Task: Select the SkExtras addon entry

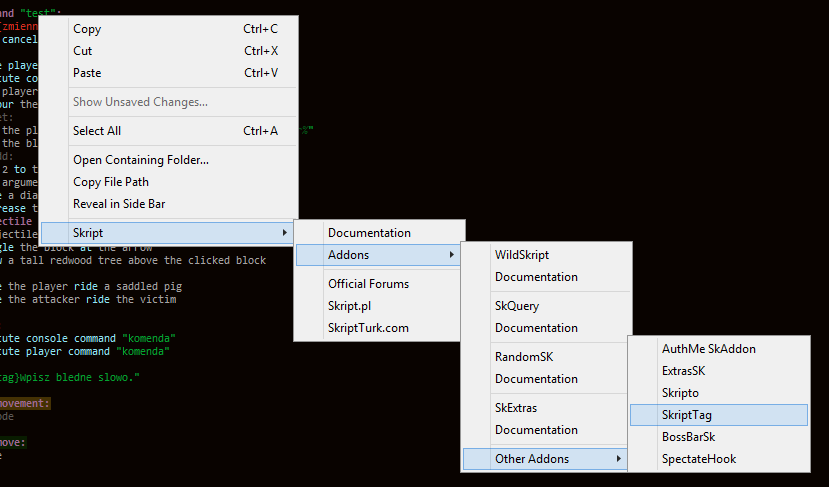Action: 546,408
